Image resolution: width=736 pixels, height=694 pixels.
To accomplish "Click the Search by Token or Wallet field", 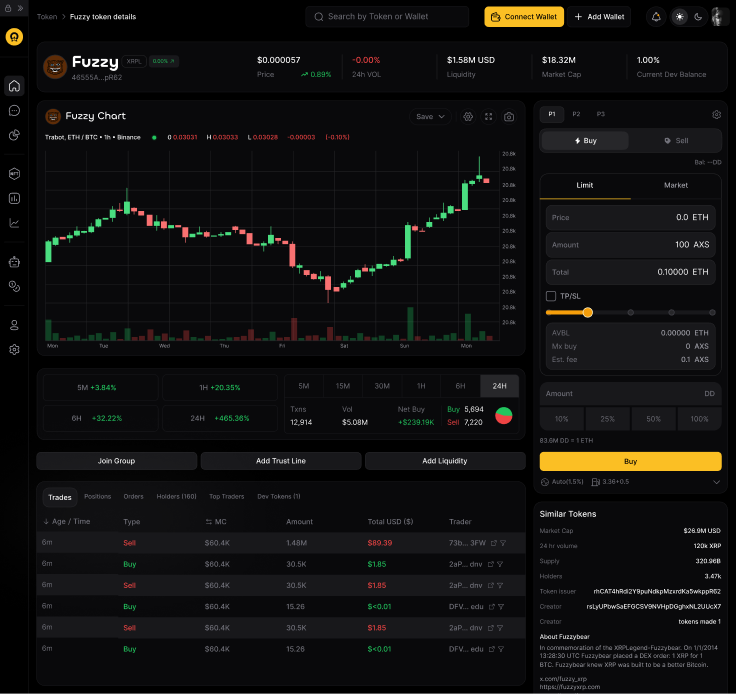I will tap(388, 17).
